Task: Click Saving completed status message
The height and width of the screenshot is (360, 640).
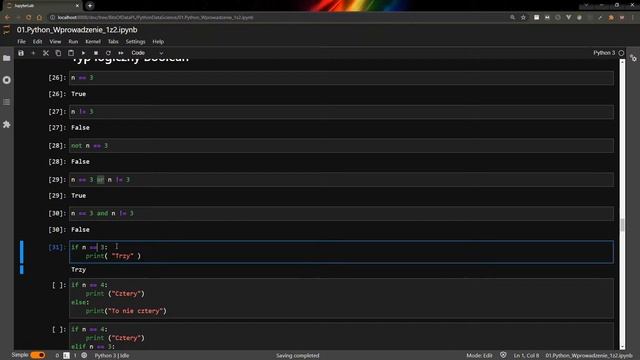Action: point(298,356)
